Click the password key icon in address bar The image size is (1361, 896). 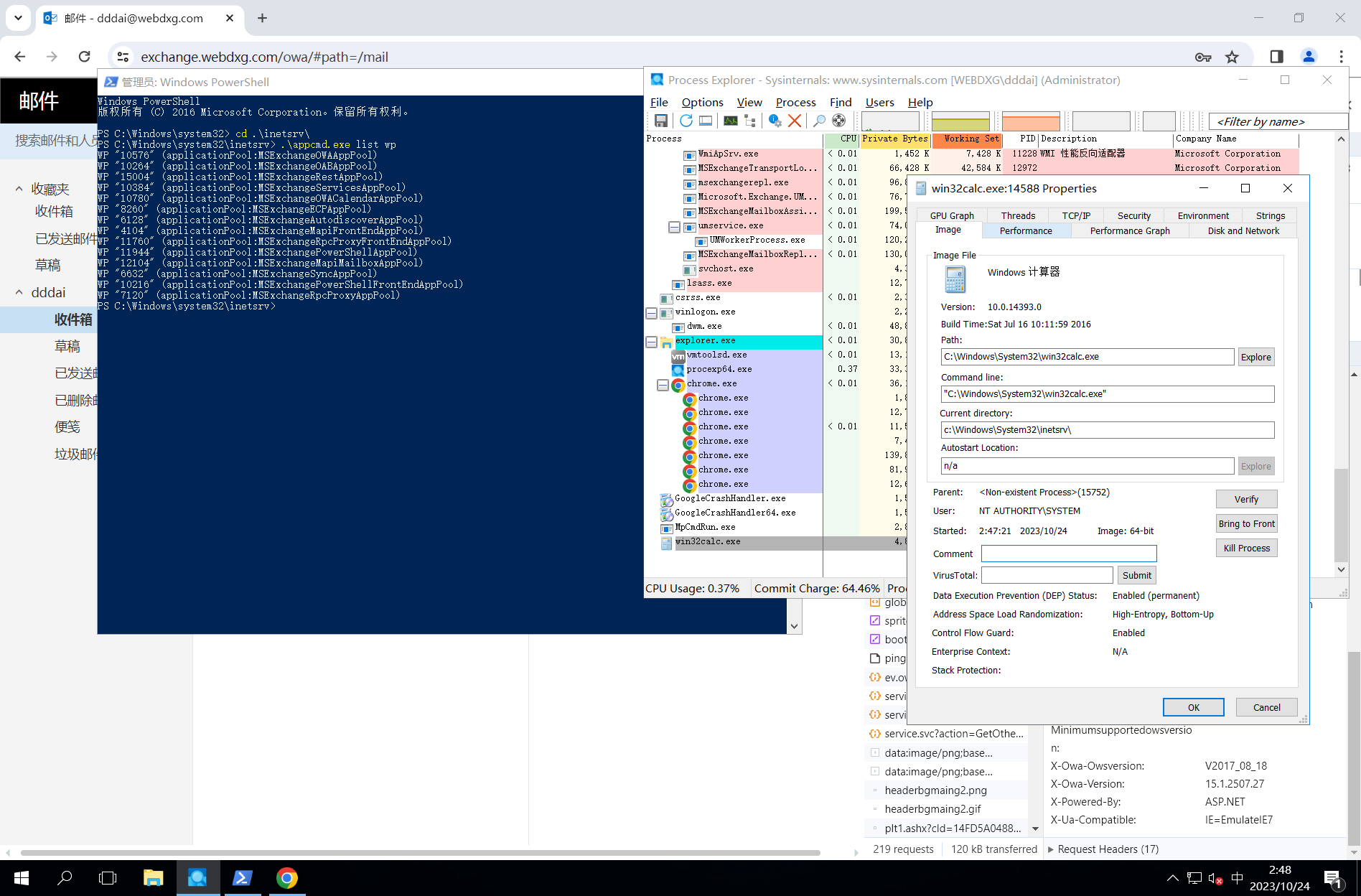point(1203,57)
